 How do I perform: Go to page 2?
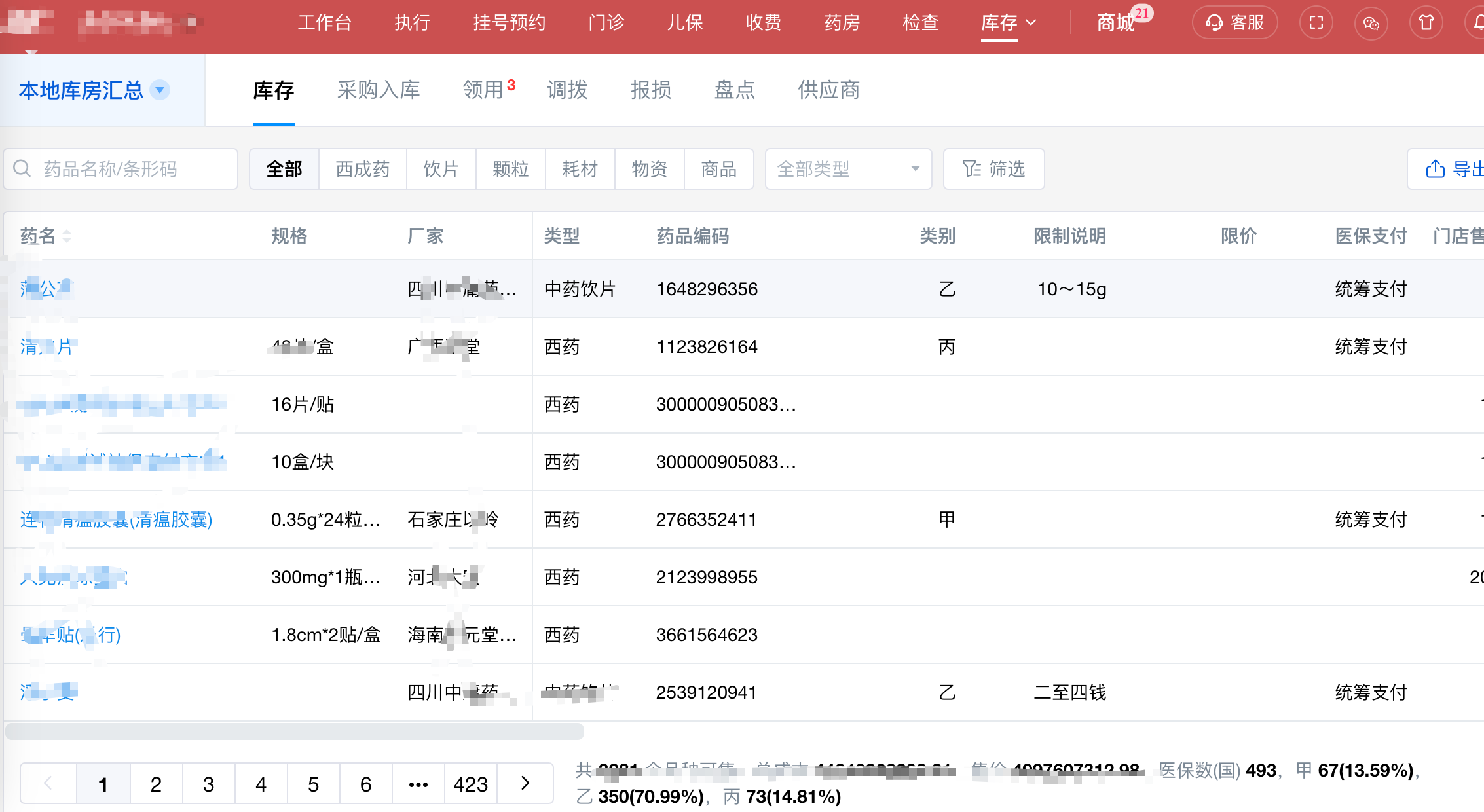(156, 784)
